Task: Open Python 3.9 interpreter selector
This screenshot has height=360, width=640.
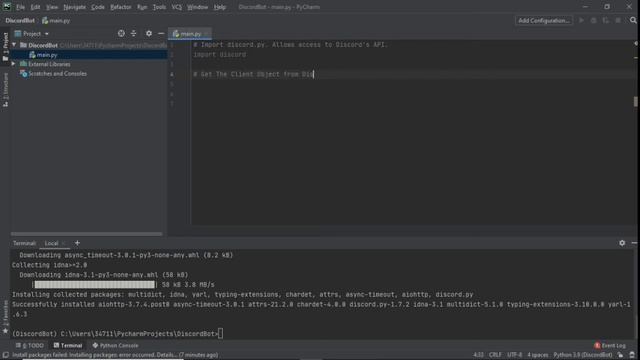Action: [x=582, y=355]
